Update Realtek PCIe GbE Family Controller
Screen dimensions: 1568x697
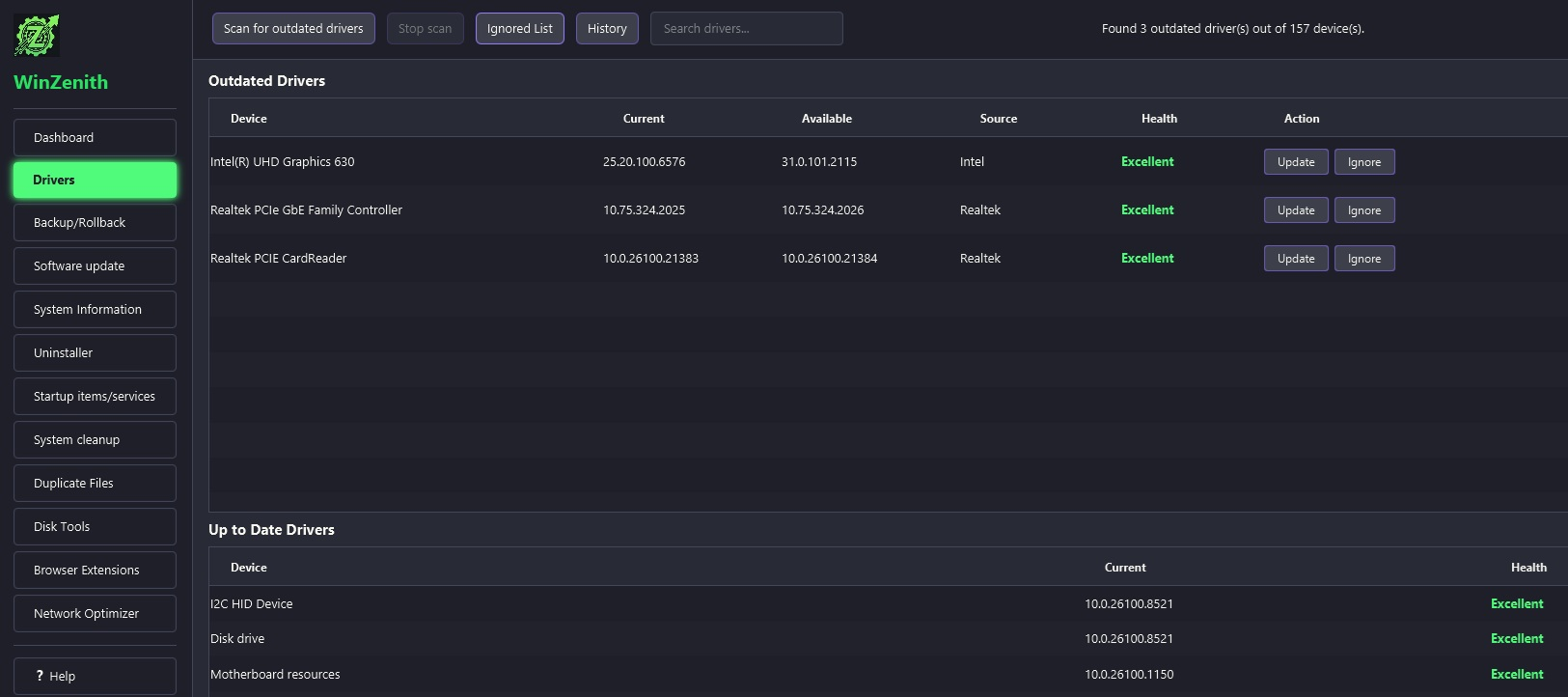coord(1296,209)
